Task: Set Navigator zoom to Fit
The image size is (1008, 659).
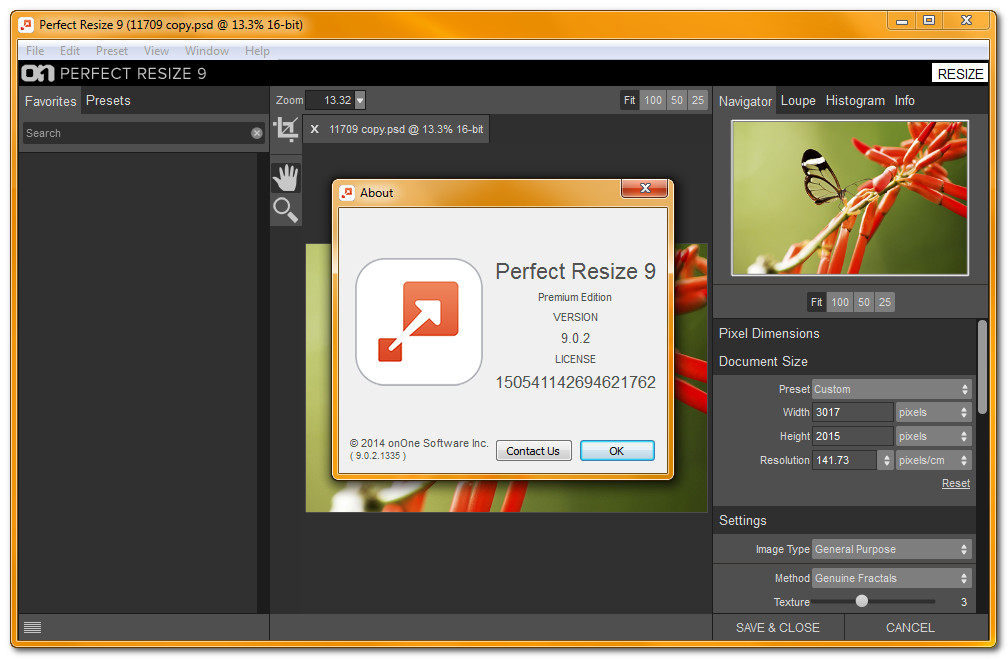Action: coord(816,302)
